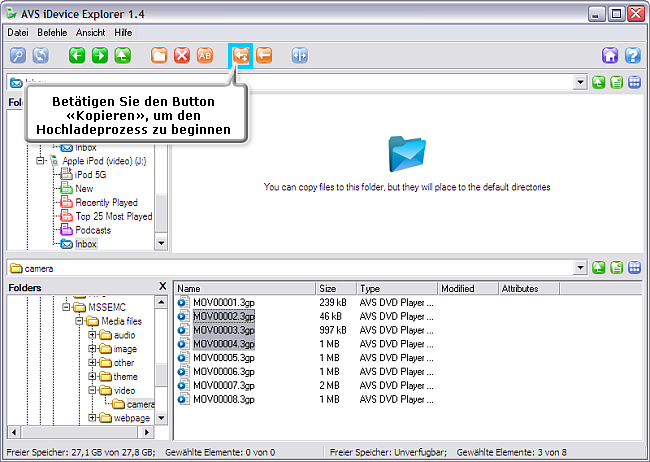Click the lower panel blue grid view icon

pyautogui.click(x=634, y=268)
